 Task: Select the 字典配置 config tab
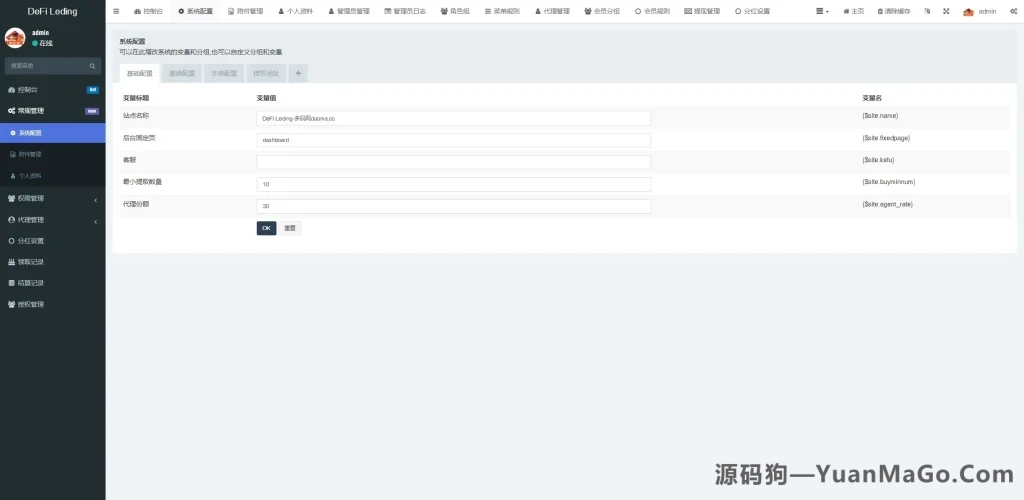(x=224, y=73)
